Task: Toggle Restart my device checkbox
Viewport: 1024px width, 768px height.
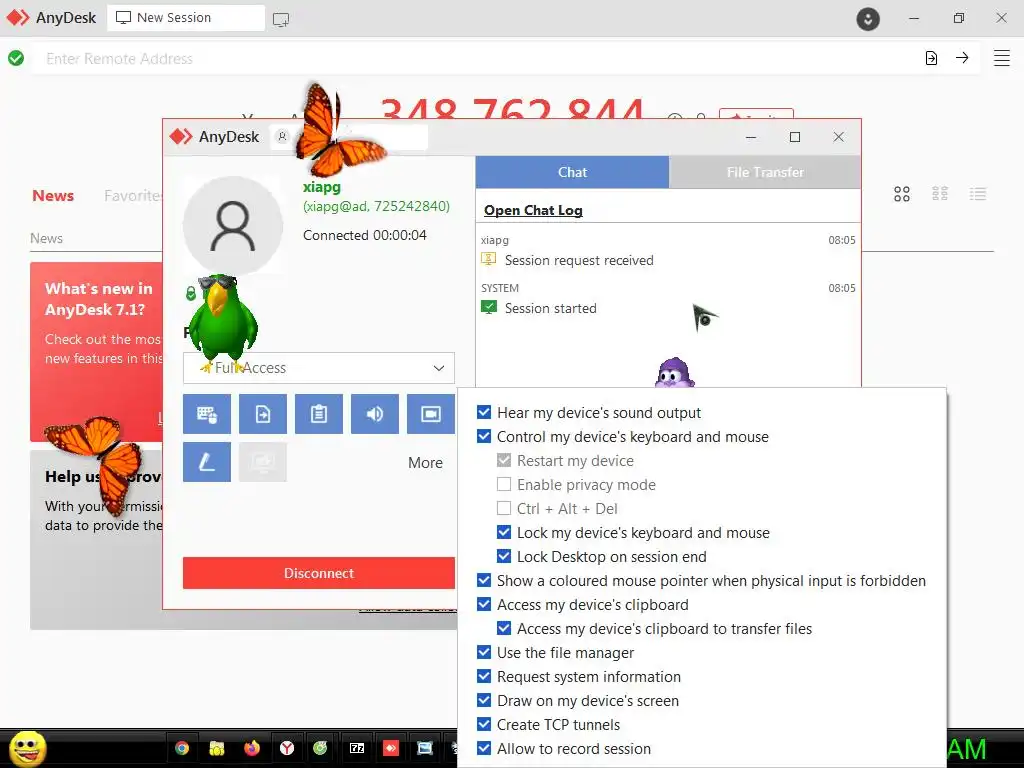Action: [504, 461]
